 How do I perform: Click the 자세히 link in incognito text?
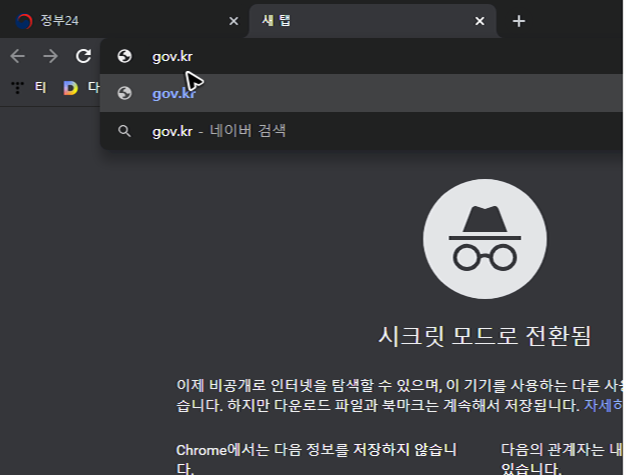point(603,406)
